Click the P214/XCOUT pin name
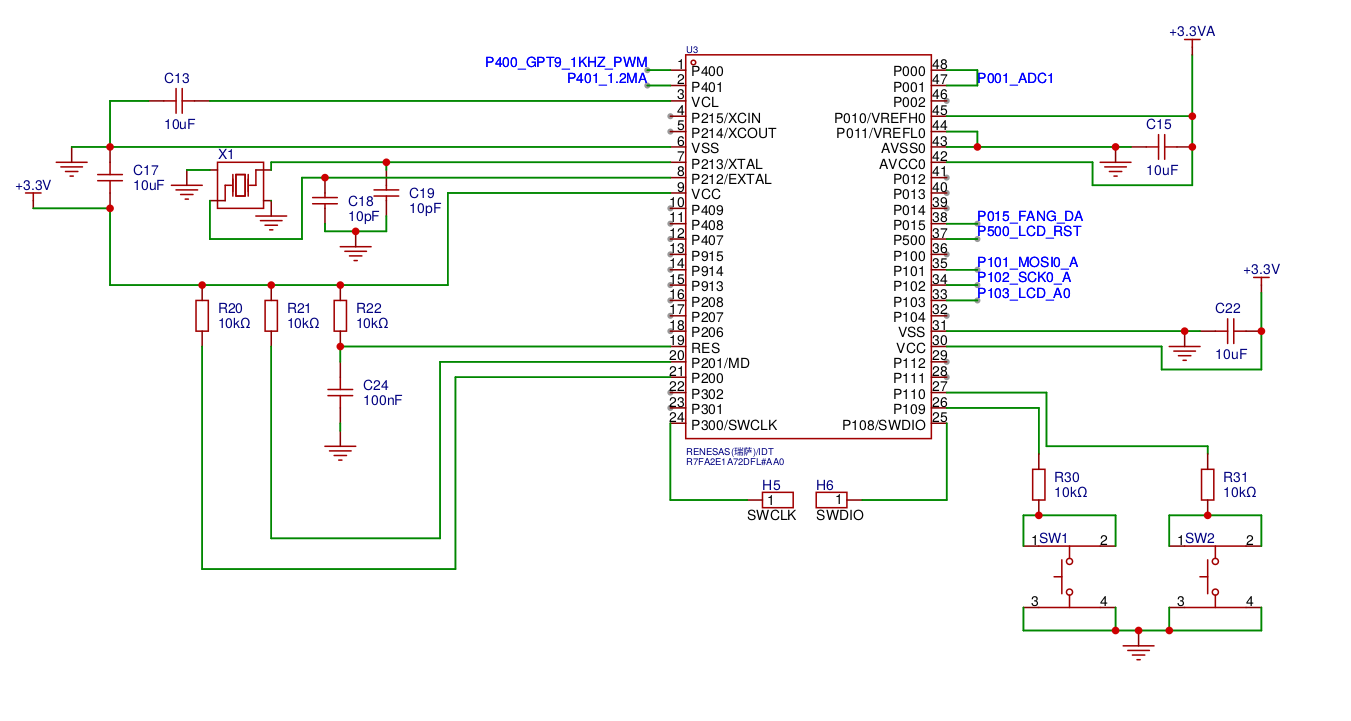The width and height of the screenshot is (1351, 721). point(733,133)
